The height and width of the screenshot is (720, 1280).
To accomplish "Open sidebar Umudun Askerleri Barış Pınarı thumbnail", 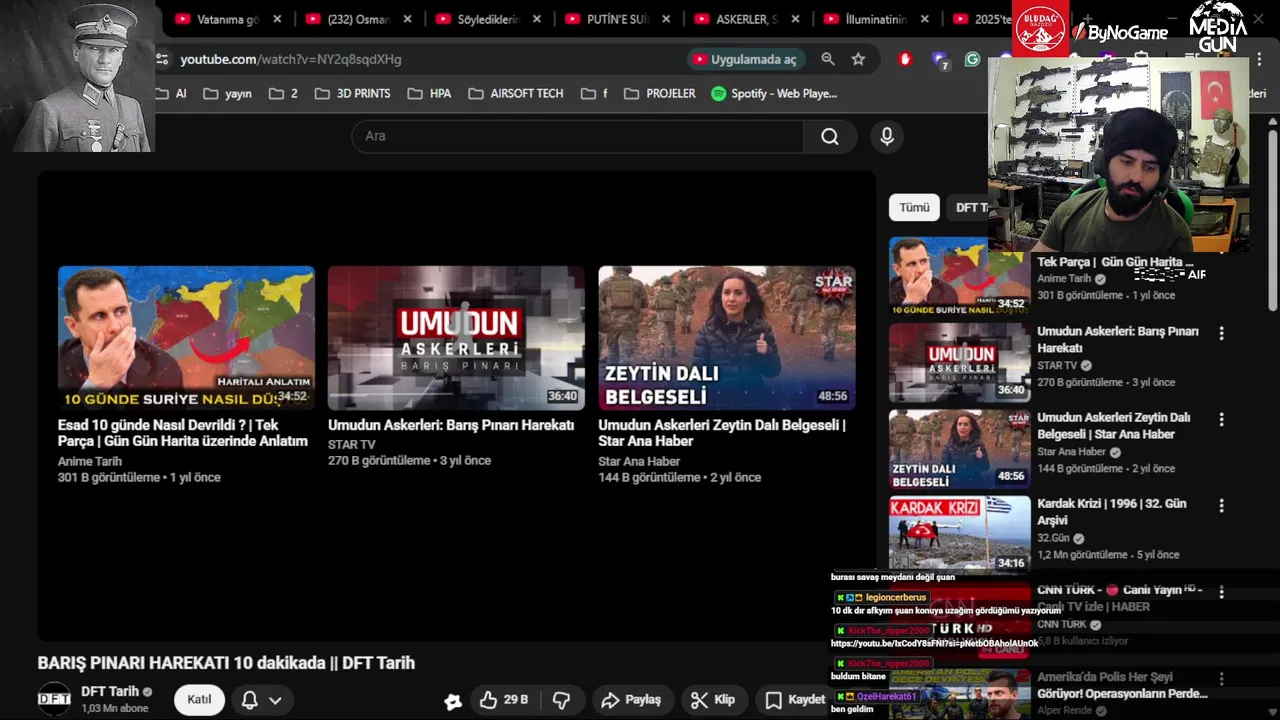I will (960, 362).
